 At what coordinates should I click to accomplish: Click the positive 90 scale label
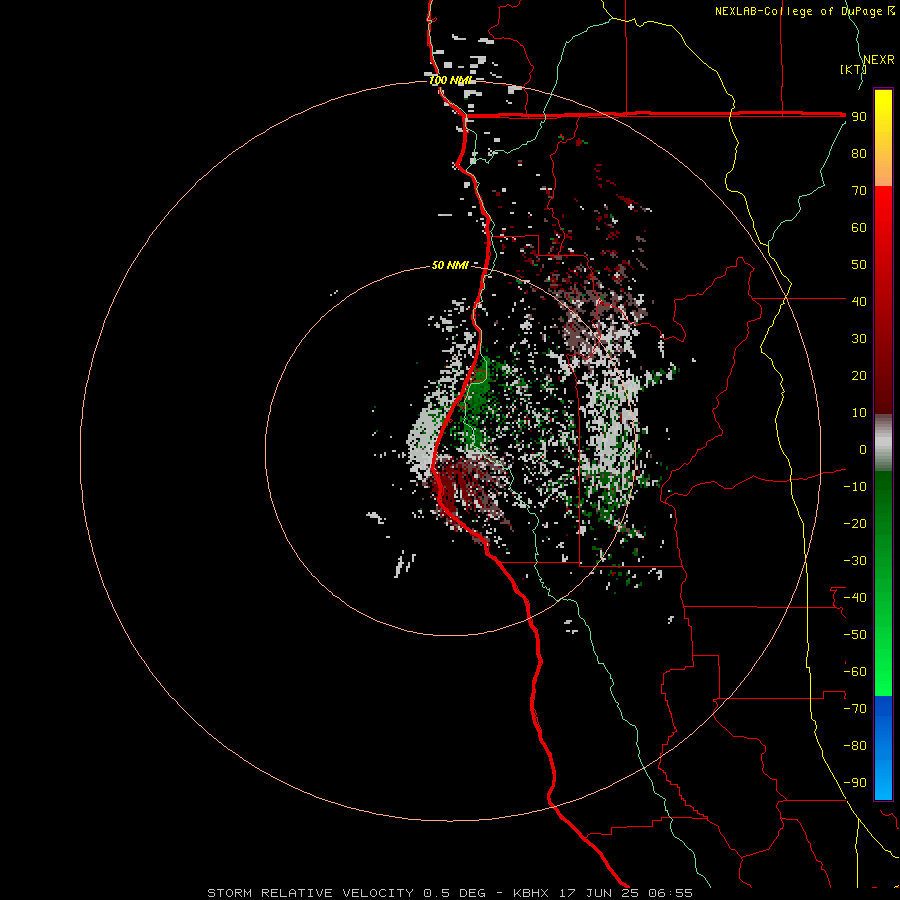coord(859,117)
